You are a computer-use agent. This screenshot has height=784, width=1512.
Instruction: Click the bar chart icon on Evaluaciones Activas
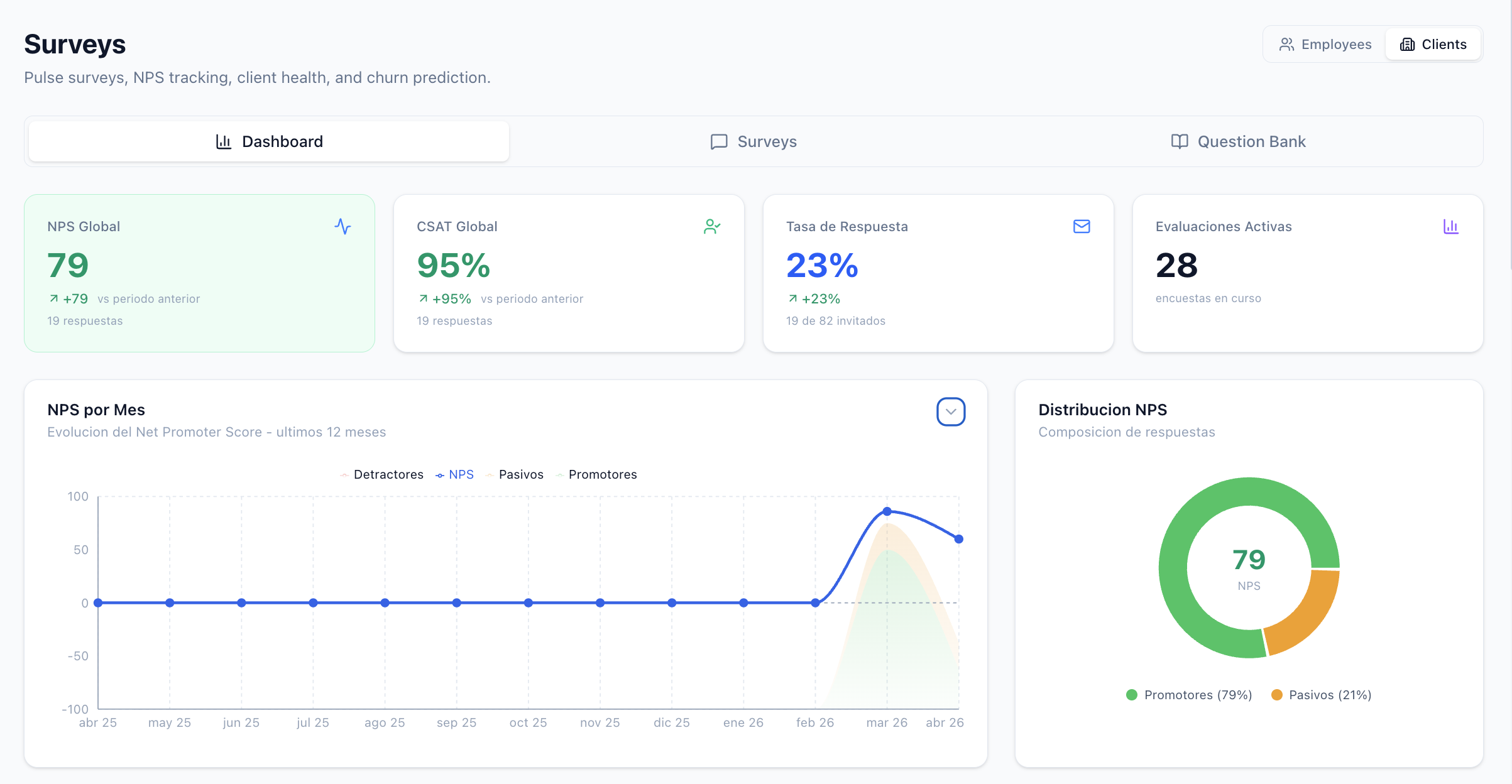point(1450,227)
